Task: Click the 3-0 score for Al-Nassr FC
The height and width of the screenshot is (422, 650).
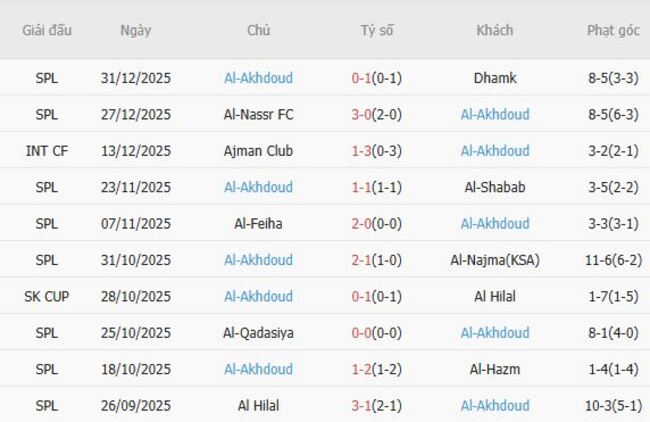Action: tap(362, 114)
